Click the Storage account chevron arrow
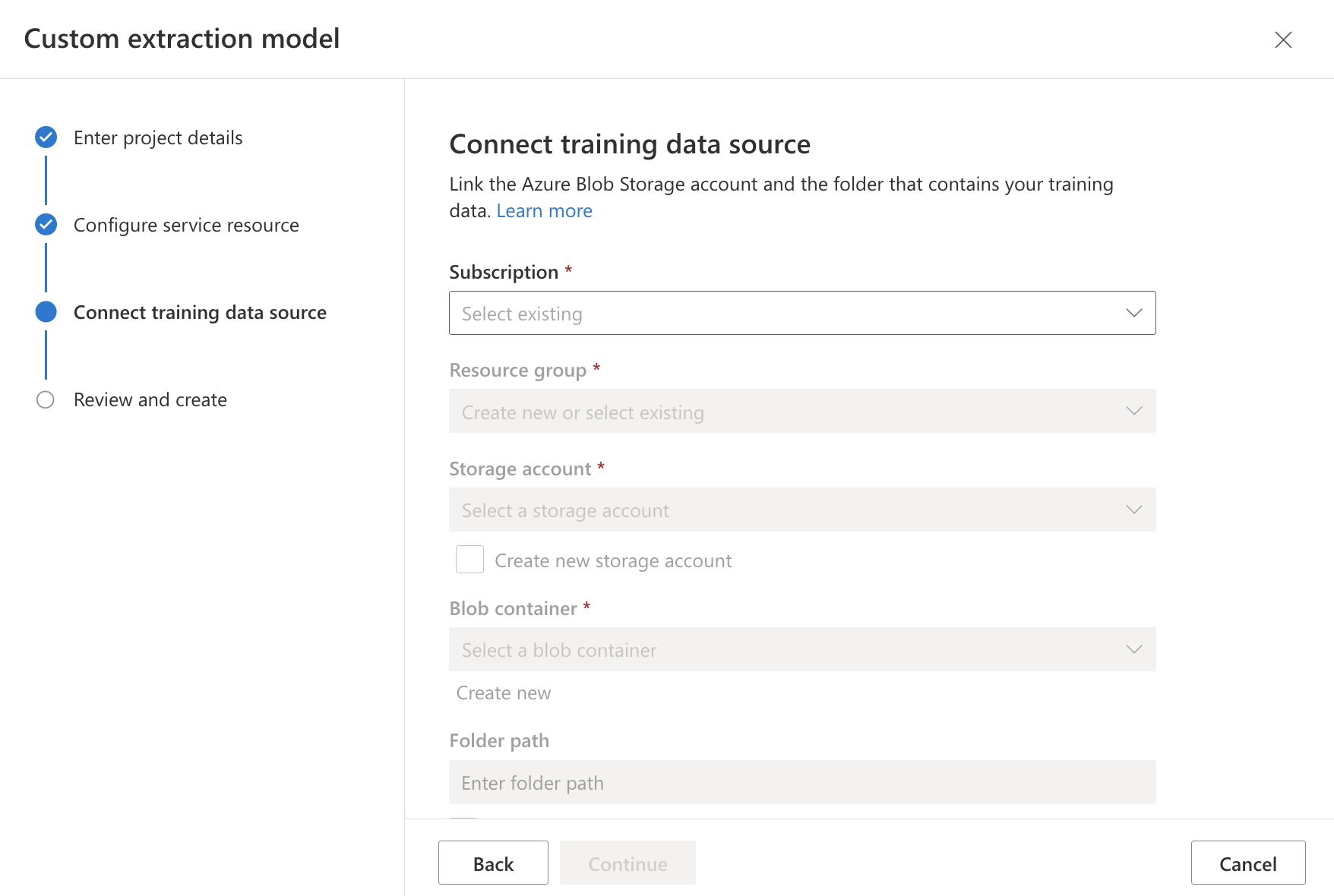This screenshot has width=1334, height=896. tap(1133, 510)
